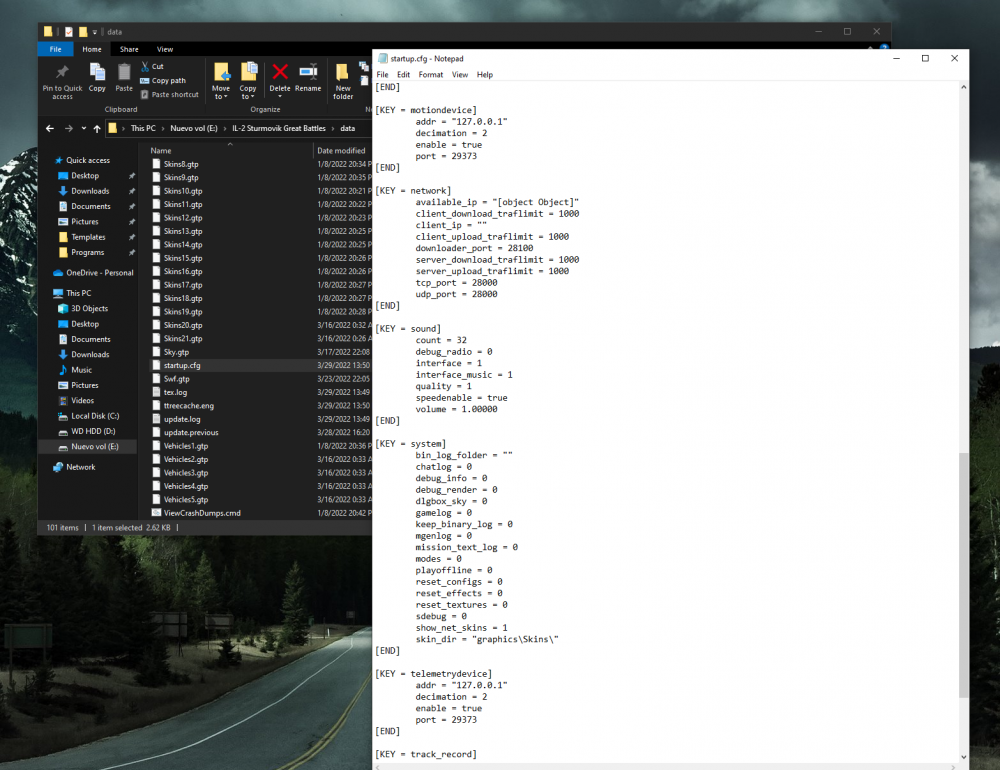Click the Pin to Quick access icon
Screen dimensions: 1000x770
[62, 73]
